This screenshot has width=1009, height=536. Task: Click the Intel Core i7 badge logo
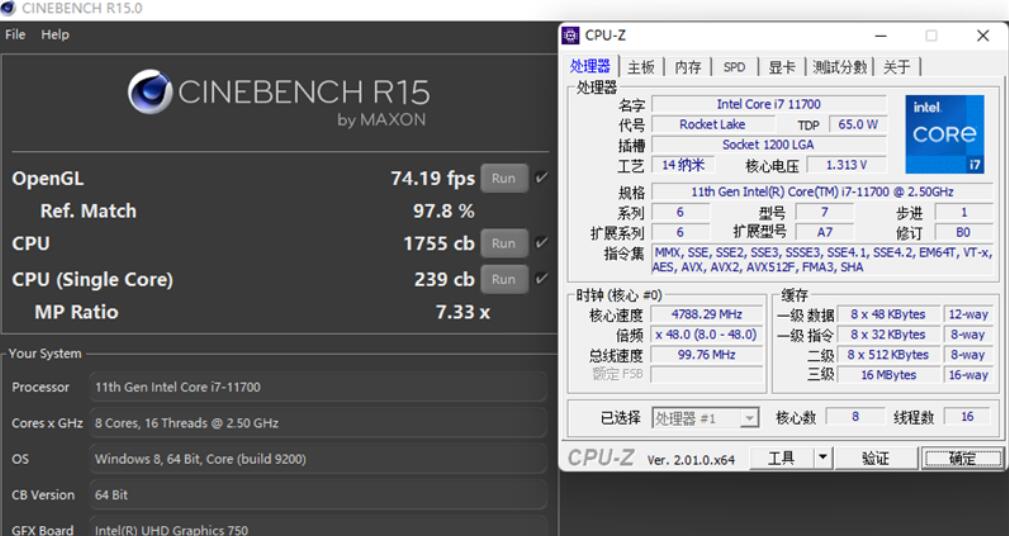[x=945, y=134]
